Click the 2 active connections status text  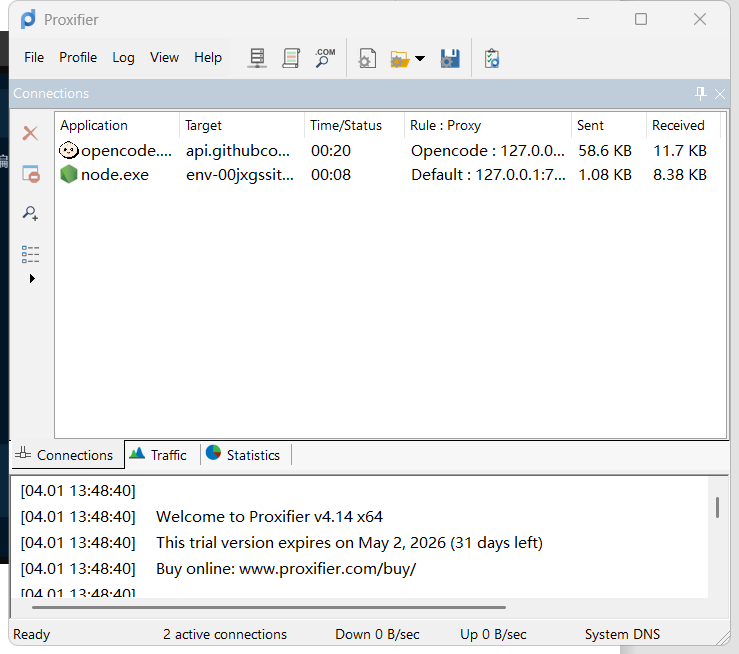pos(225,634)
